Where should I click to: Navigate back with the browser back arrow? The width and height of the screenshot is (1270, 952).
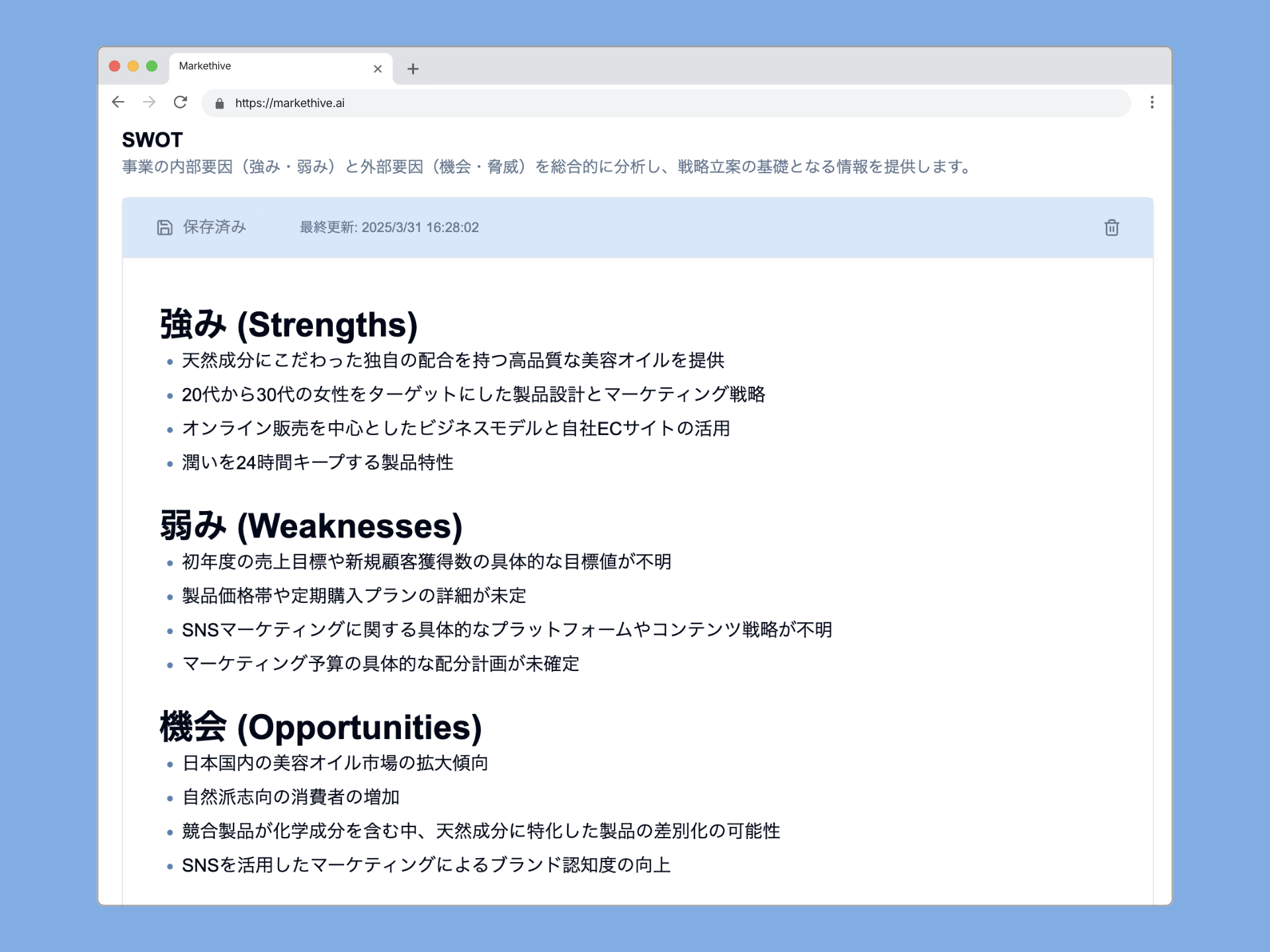pyautogui.click(x=118, y=102)
